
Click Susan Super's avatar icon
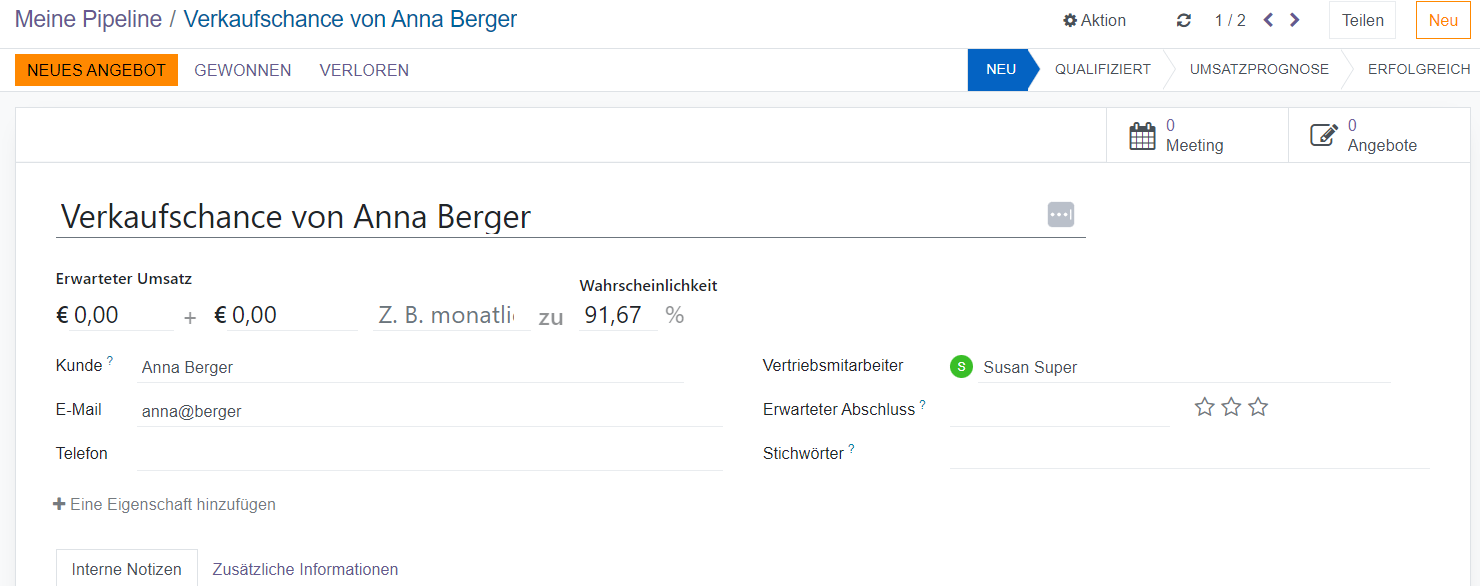click(961, 367)
